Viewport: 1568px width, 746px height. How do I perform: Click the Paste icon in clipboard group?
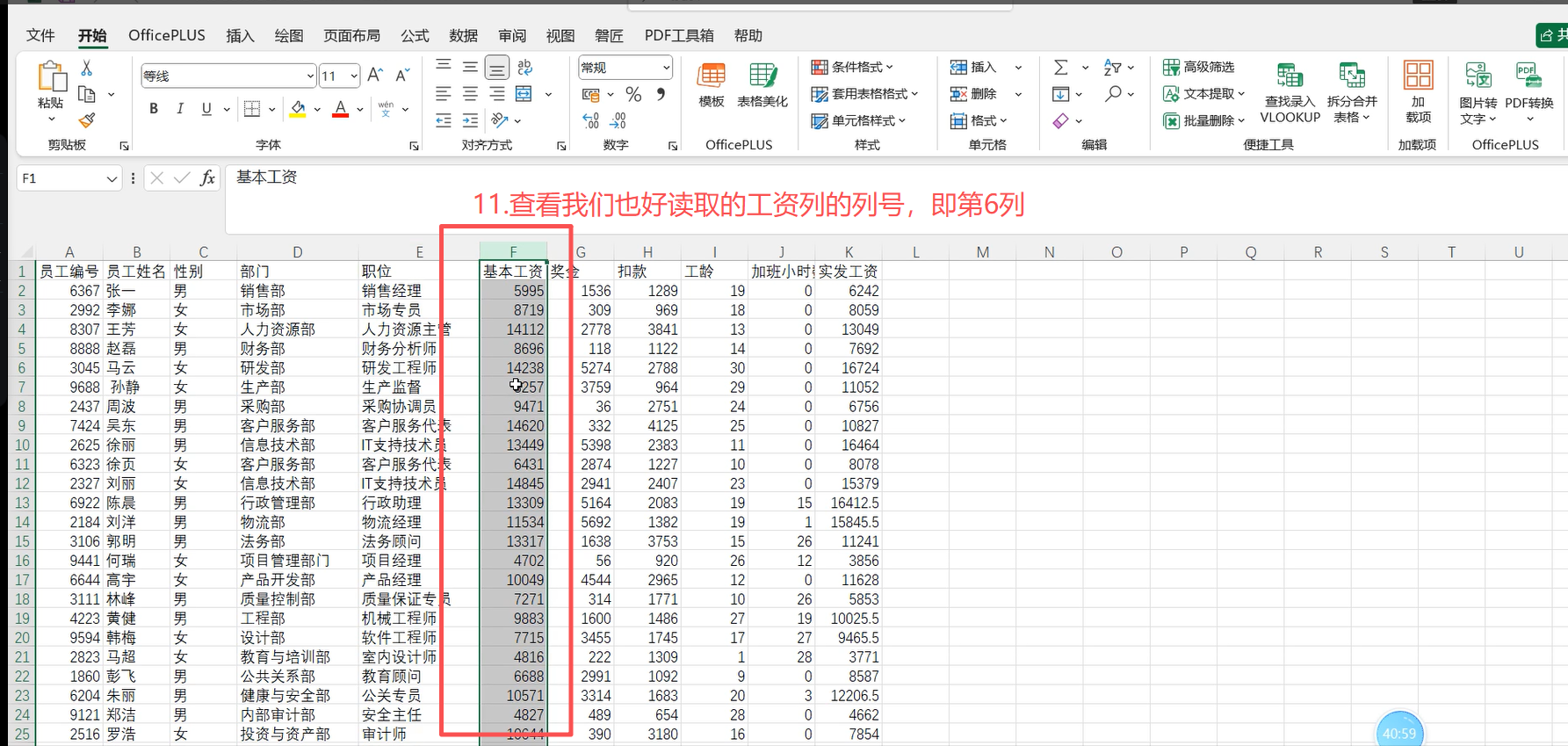coord(51,76)
